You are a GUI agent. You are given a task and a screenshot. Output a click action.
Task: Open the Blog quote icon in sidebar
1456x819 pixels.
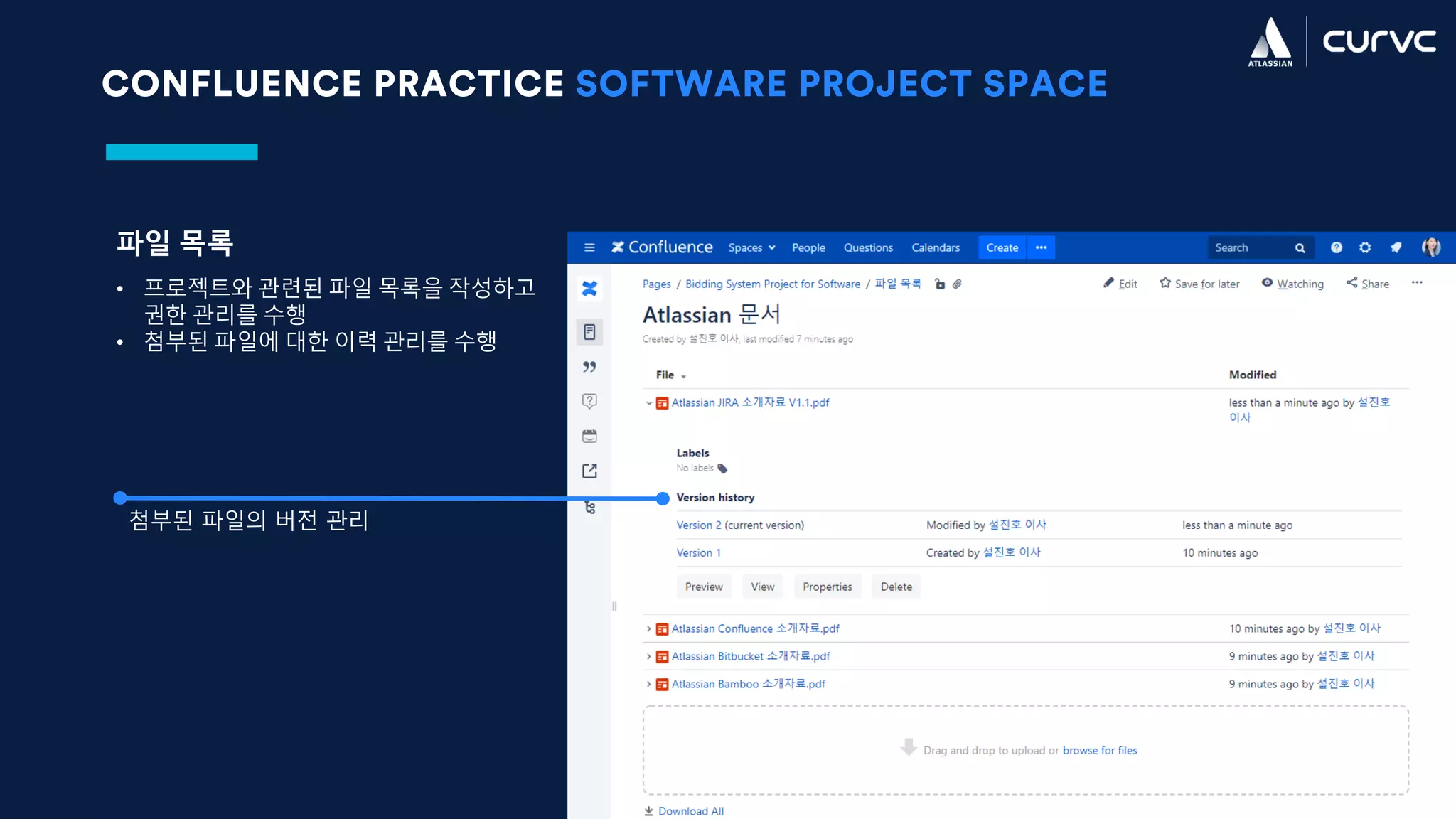pos(589,367)
